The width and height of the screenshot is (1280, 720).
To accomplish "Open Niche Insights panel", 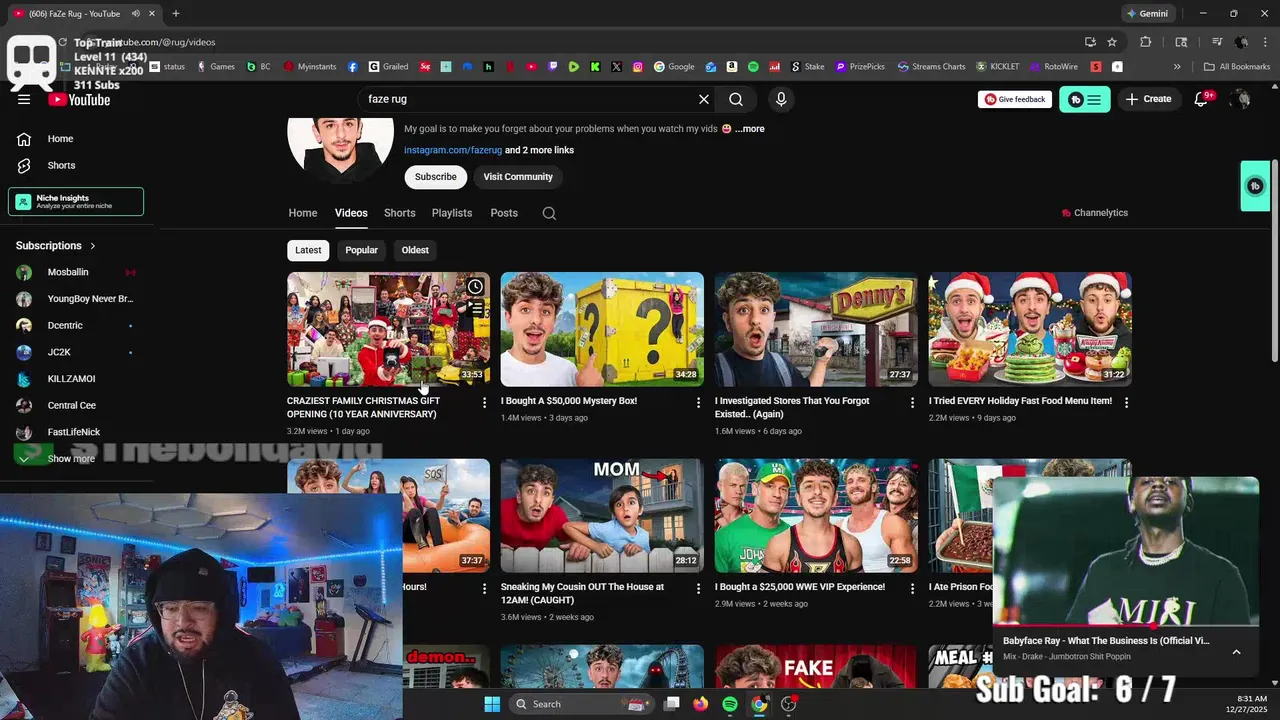I will tap(76, 201).
